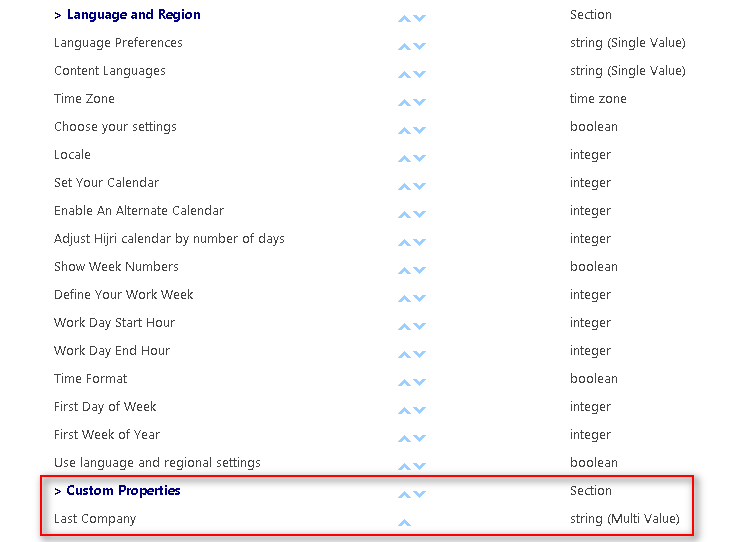Move Locale property down one row
Image resolution: width=740 pixels, height=542 pixels.
click(x=419, y=158)
